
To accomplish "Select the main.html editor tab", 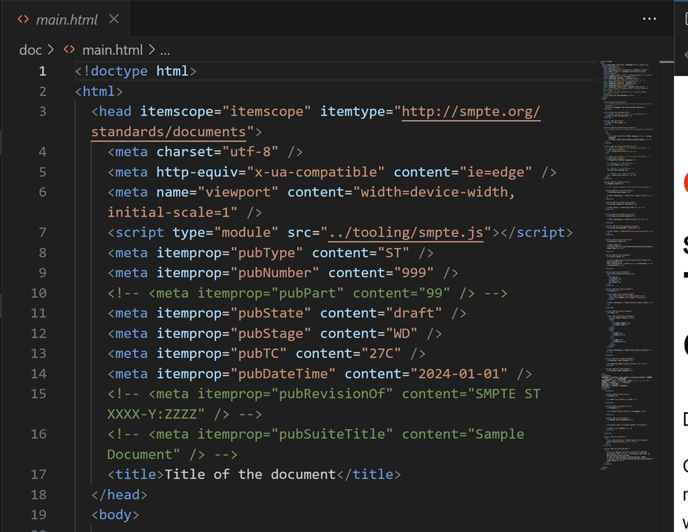I will pos(68,19).
